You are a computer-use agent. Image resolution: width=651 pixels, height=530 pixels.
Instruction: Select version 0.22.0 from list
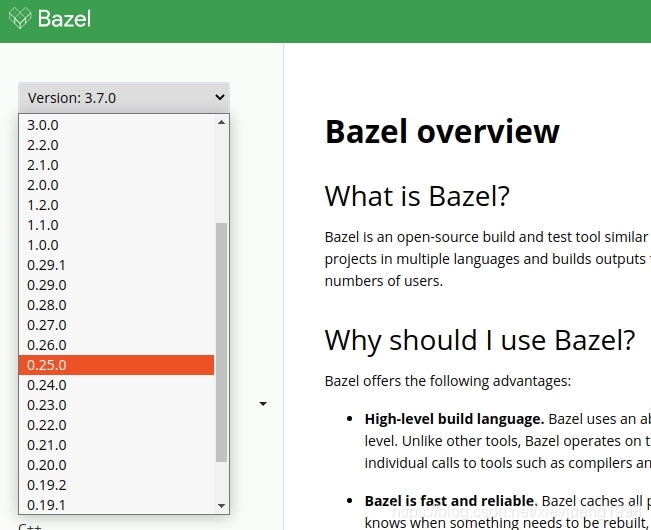tap(116, 425)
